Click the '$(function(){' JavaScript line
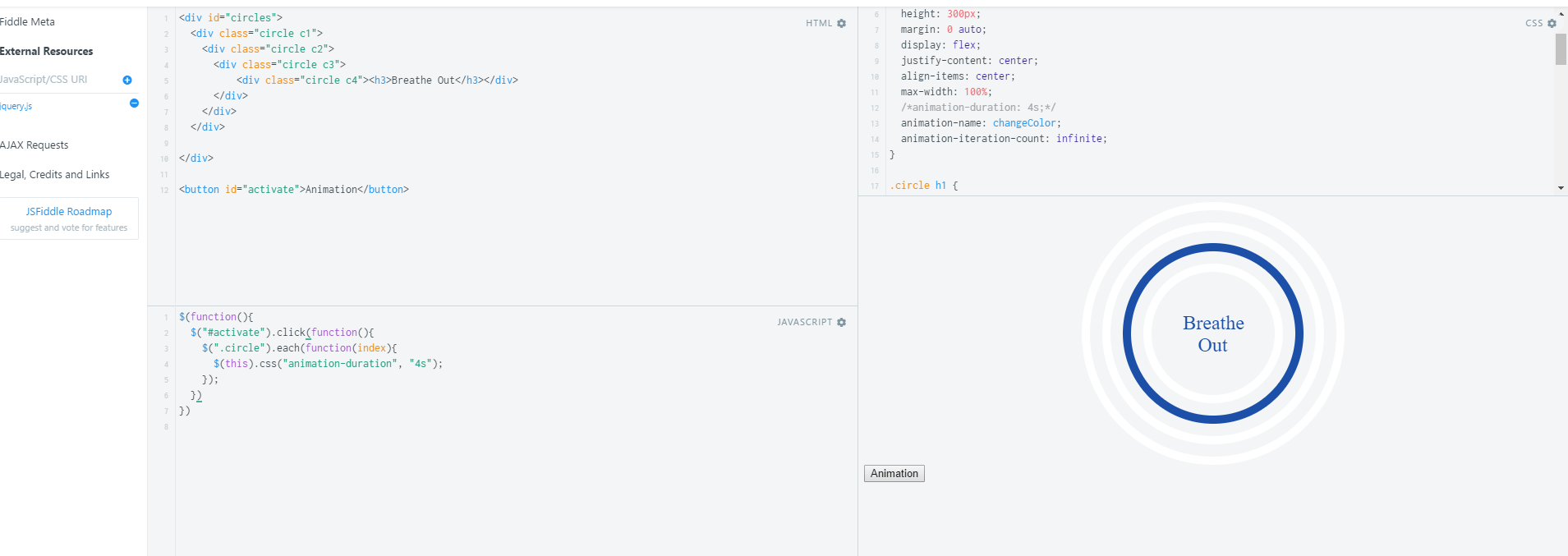The height and width of the screenshot is (556, 1568). click(216, 317)
